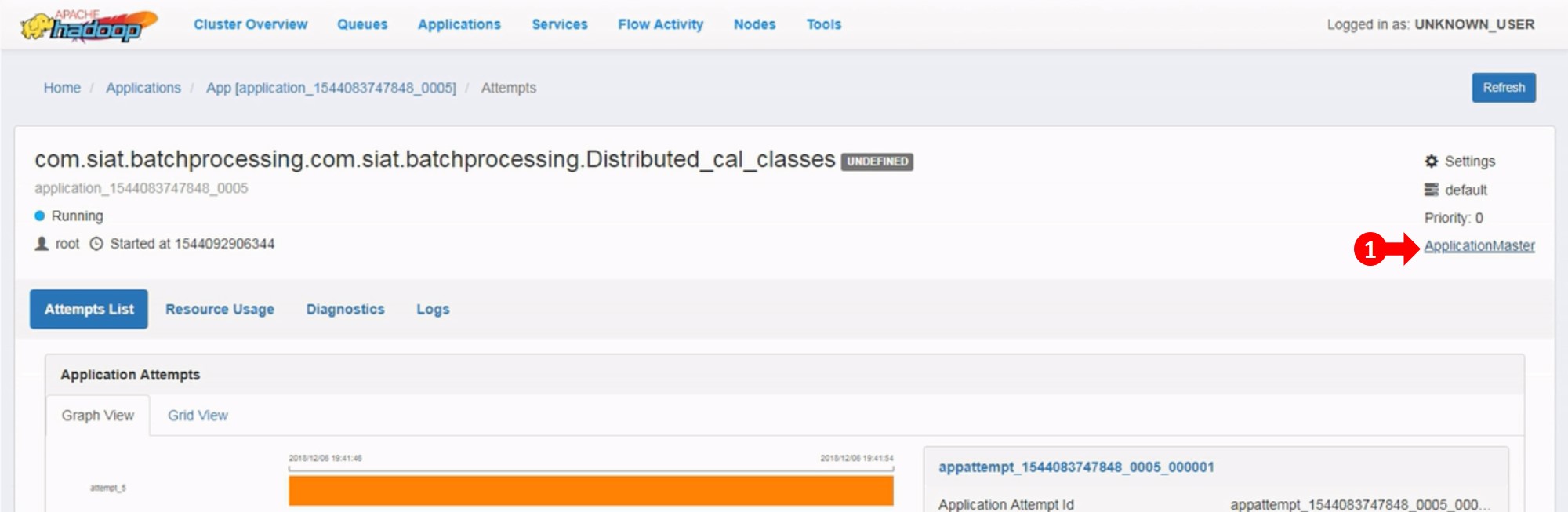Screen dimensions: 1568x512
Task: Click the Settings gear icon
Action: point(1432,162)
